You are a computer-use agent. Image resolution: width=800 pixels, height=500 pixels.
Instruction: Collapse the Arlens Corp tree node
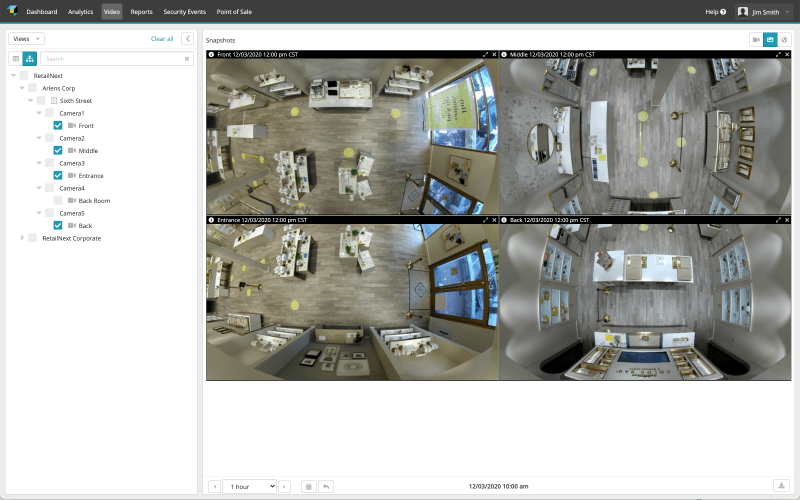tap(22, 88)
